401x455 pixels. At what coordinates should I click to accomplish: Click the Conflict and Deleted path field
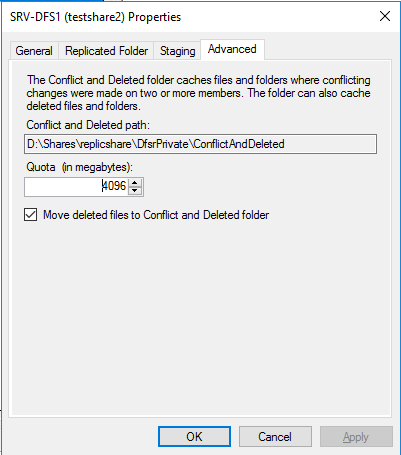coord(200,144)
